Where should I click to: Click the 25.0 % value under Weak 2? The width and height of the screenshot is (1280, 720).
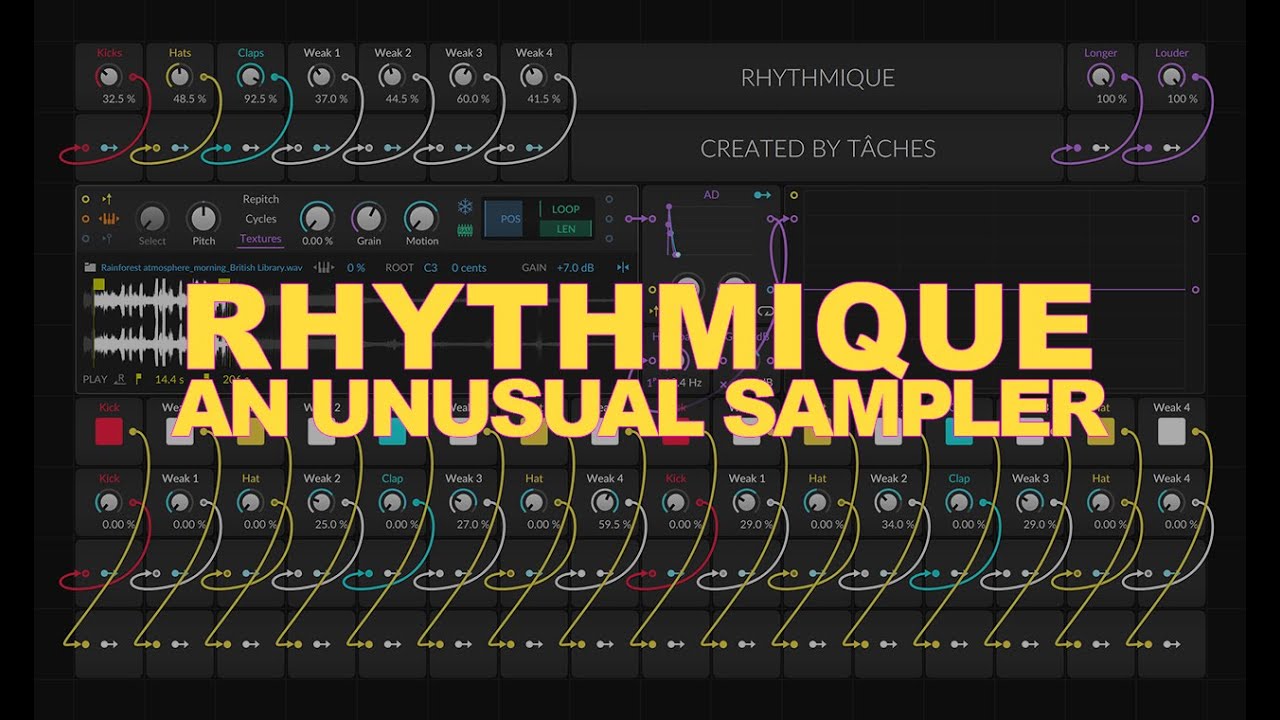pyautogui.click(x=331, y=524)
